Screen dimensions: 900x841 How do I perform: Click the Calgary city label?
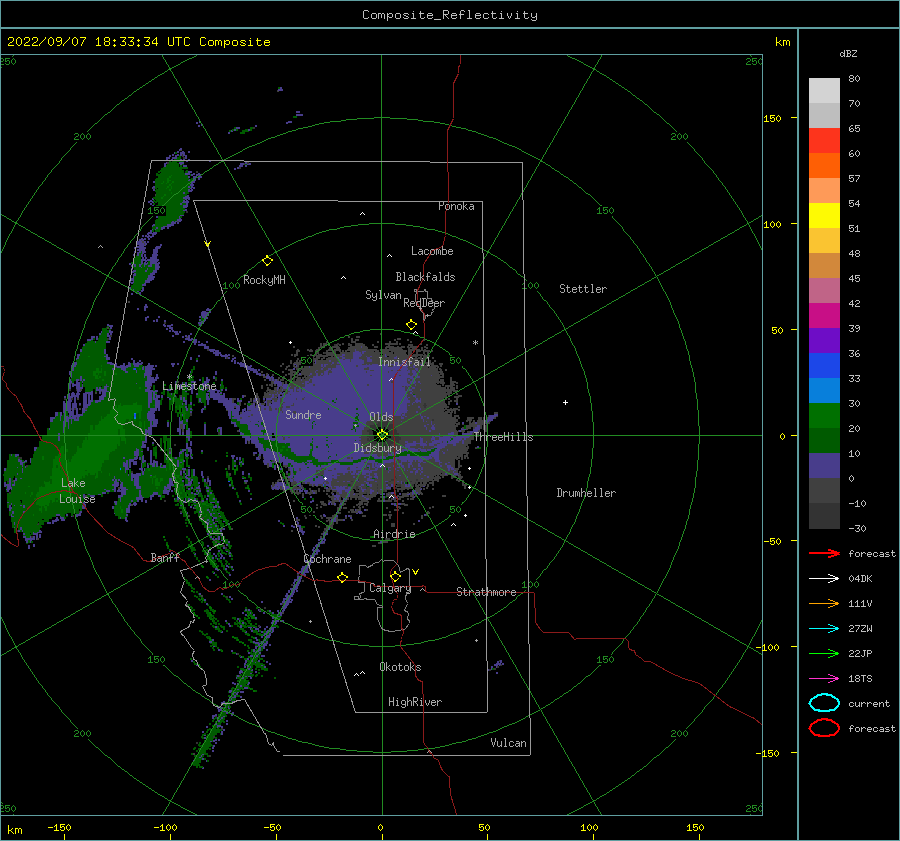(390, 588)
